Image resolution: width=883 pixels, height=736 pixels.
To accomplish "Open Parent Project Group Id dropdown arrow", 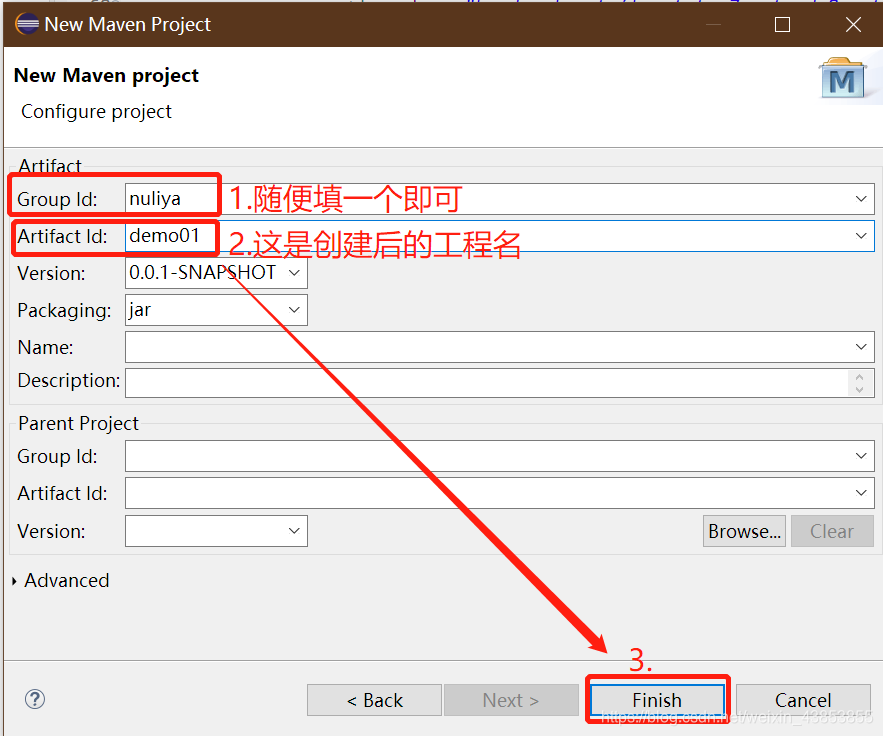I will coord(860,456).
